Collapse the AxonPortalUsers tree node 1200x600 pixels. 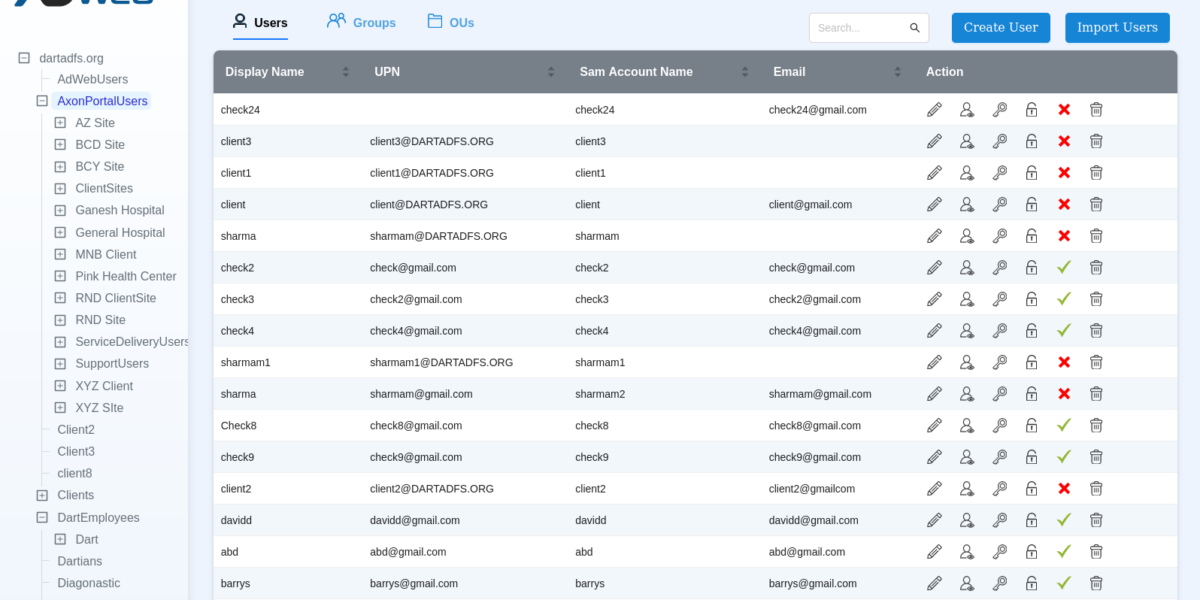pyautogui.click(x=42, y=101)
